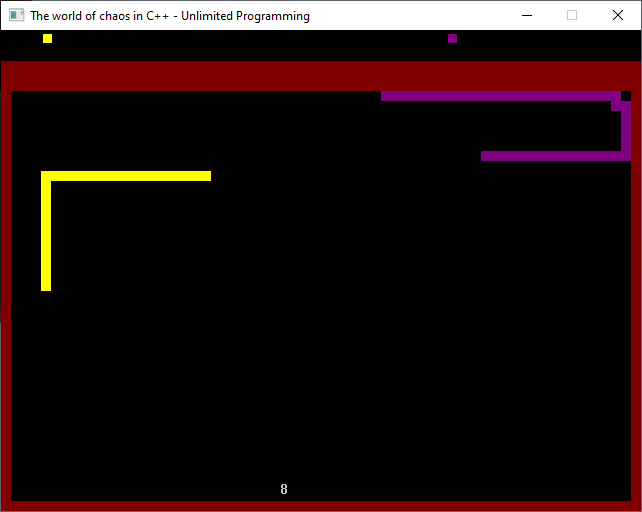
Task: Click the top-left corner of the yellow trail
Action: 46,176
